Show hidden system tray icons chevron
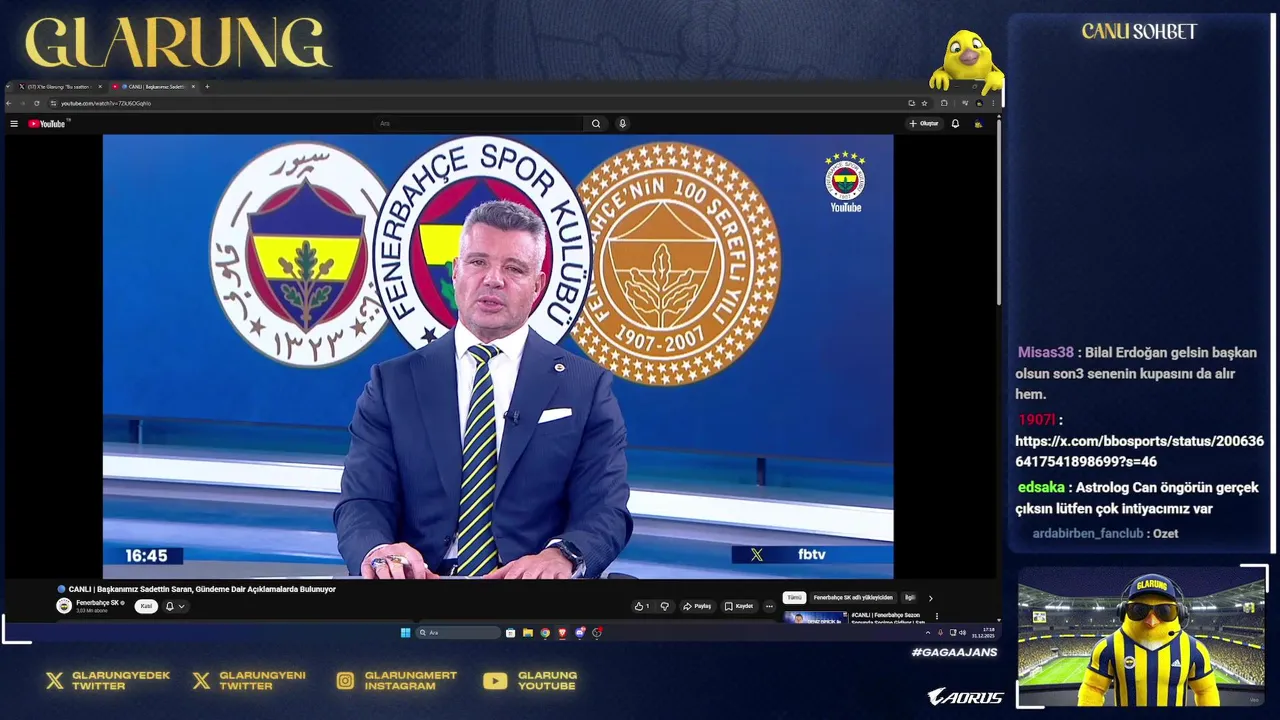 pos(927,633)
